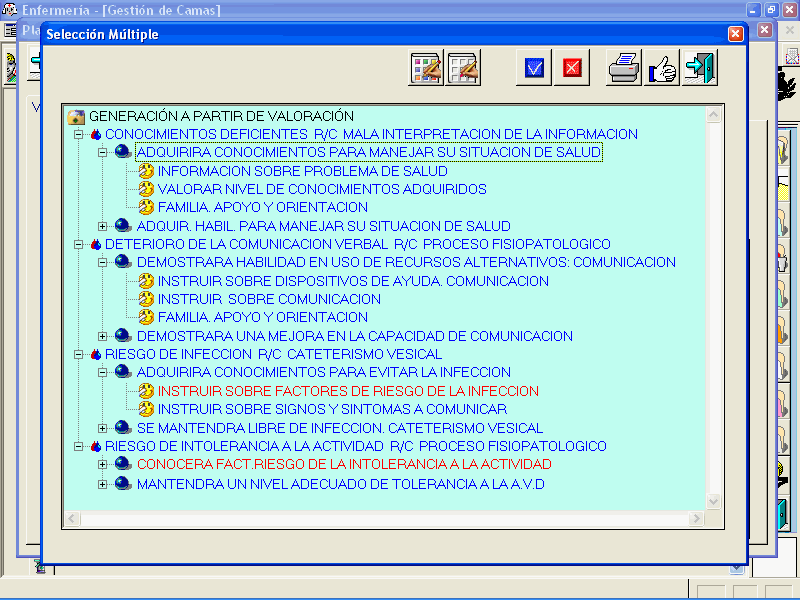Click the root icon beside GENERACIÓN A PARTIR DE VALORACIÓN
Image resolution: width=800 pixels, height=600 pixels.
76,116
